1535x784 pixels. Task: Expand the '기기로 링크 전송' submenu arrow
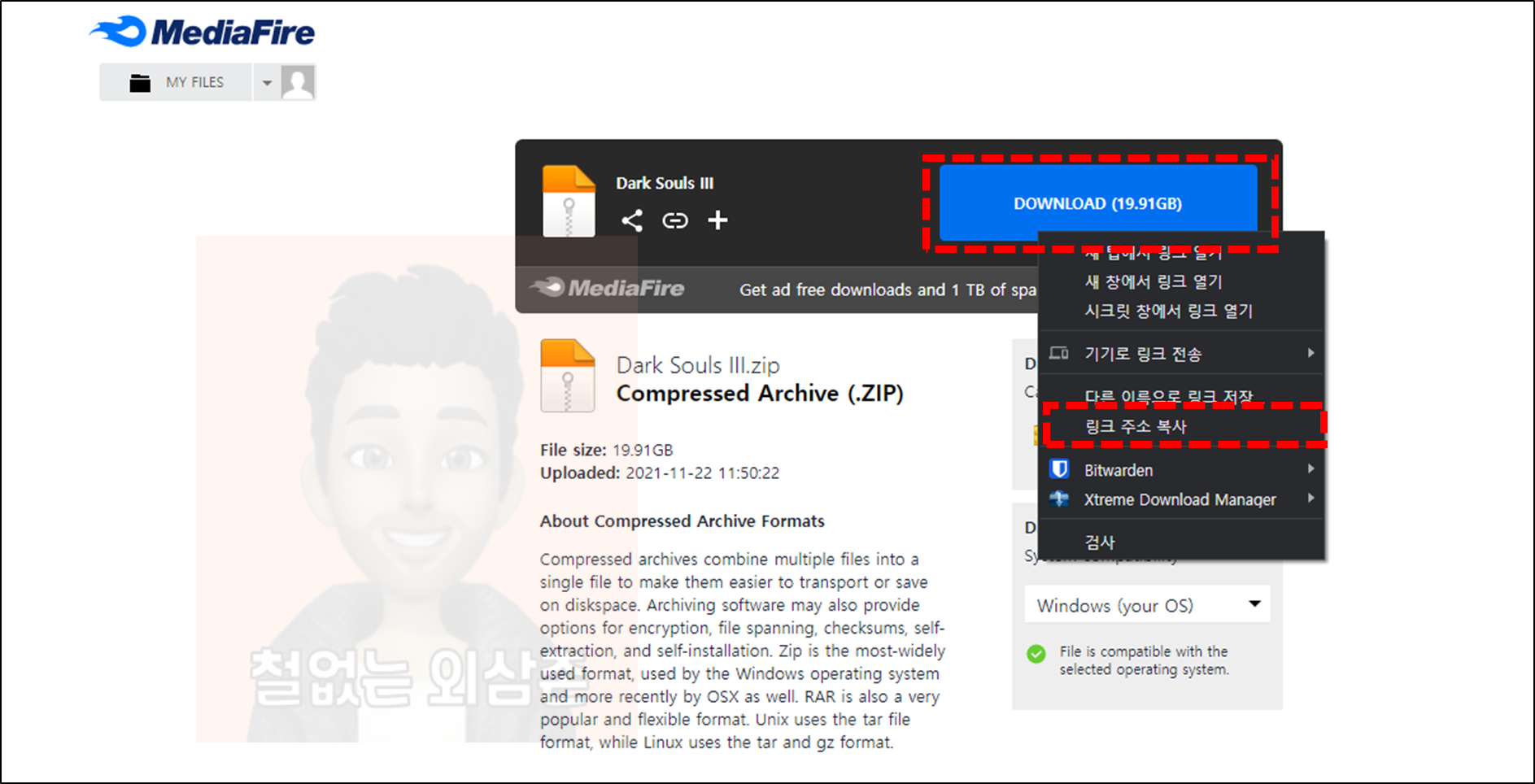point(1310,353)
